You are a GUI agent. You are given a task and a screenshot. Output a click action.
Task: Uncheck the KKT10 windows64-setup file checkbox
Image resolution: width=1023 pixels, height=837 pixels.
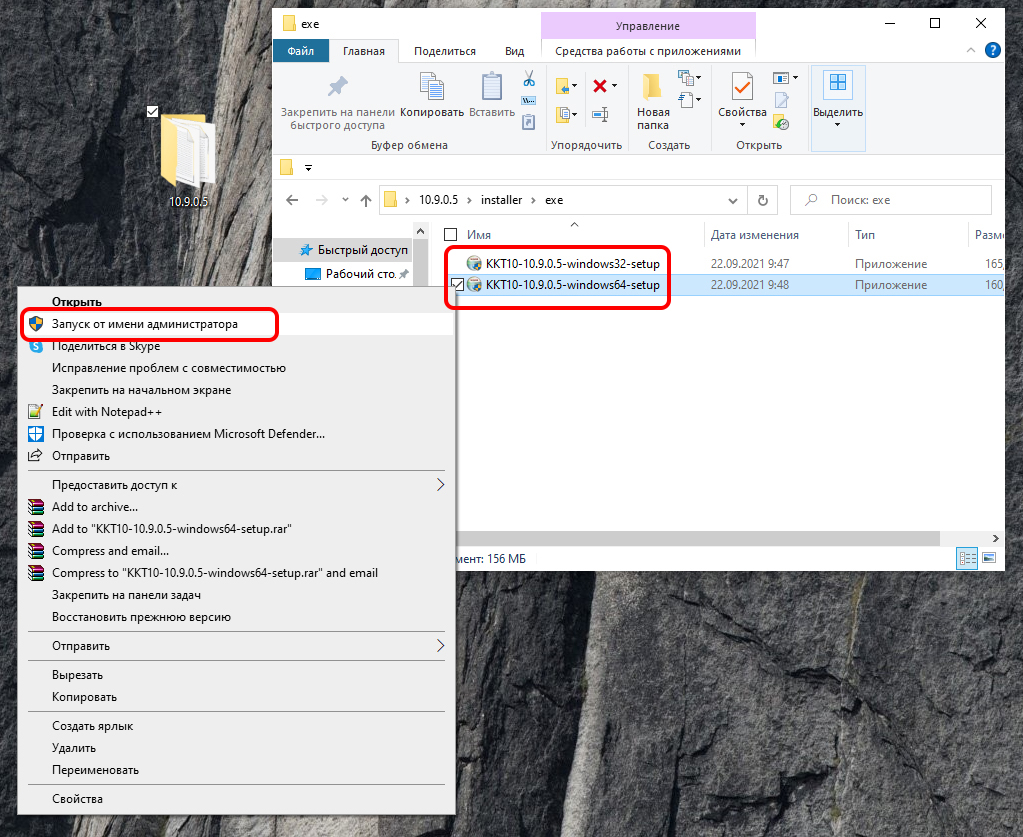coord(457,285)
